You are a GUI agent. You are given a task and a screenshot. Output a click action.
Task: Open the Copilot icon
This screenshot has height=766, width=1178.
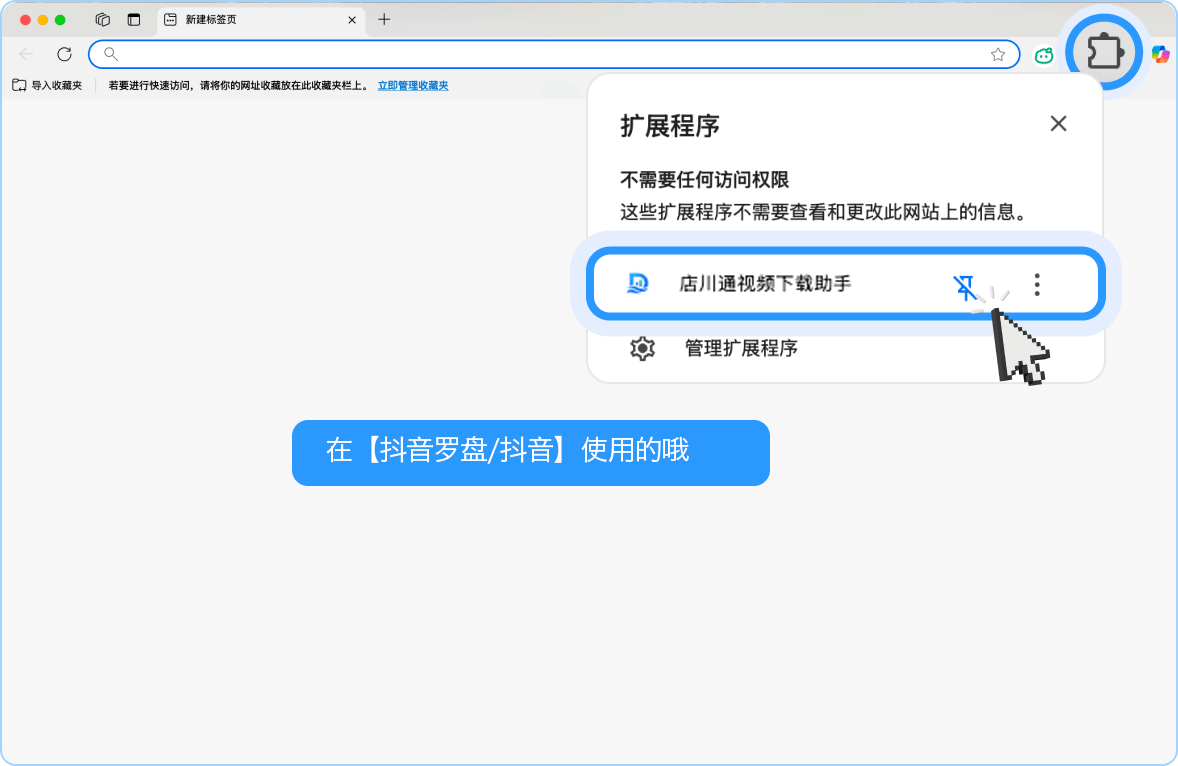(1160, 54)
